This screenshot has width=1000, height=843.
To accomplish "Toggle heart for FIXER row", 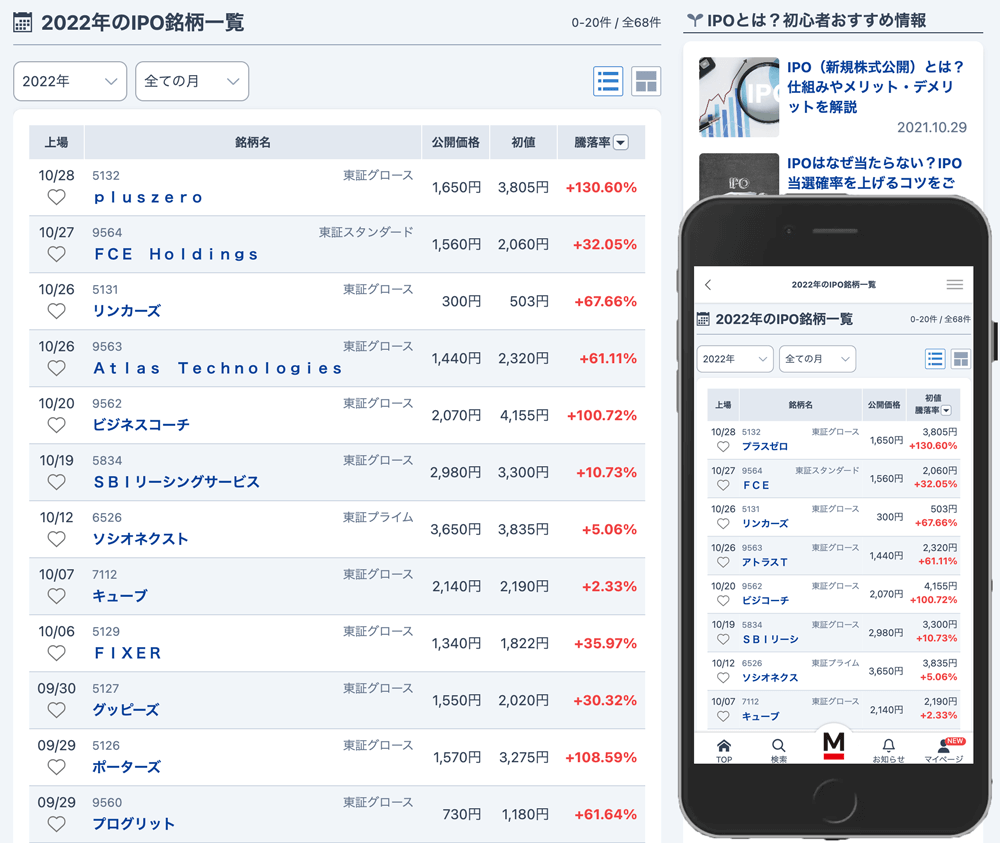I will pyautogui.click(x=57, y=653).
